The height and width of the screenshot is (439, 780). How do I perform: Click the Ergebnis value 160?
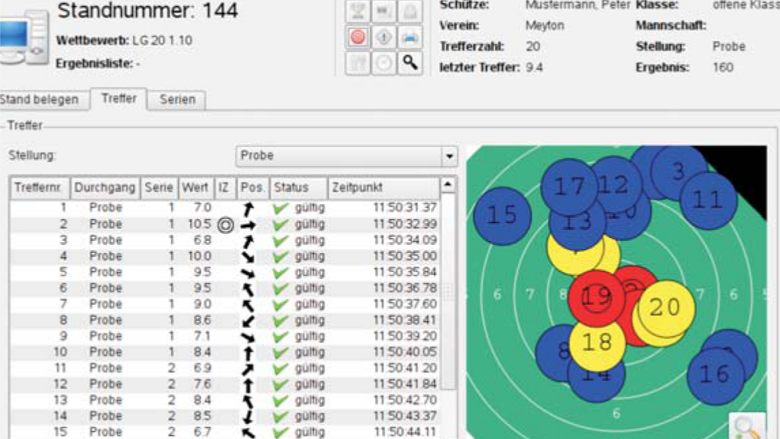[x=723, y=67]
